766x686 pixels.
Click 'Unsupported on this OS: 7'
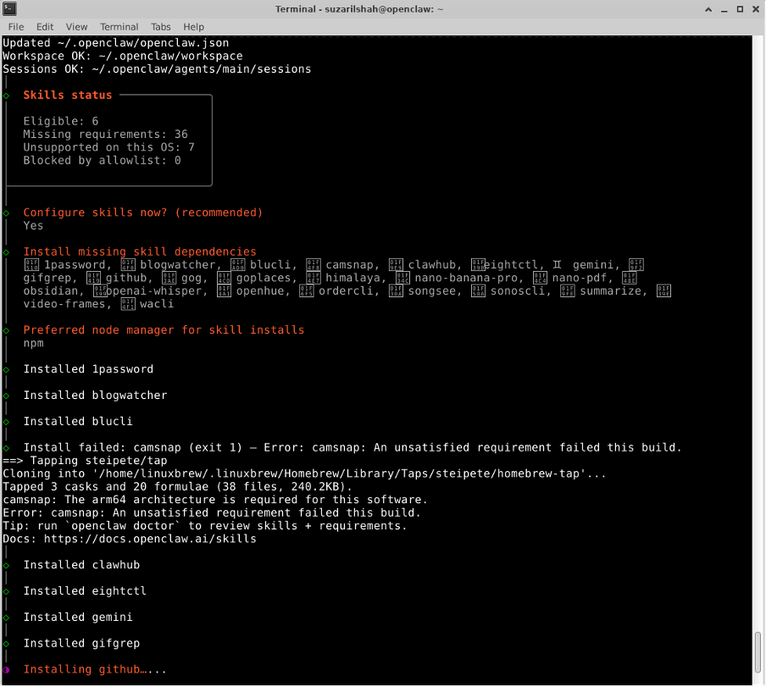(109, 147)
